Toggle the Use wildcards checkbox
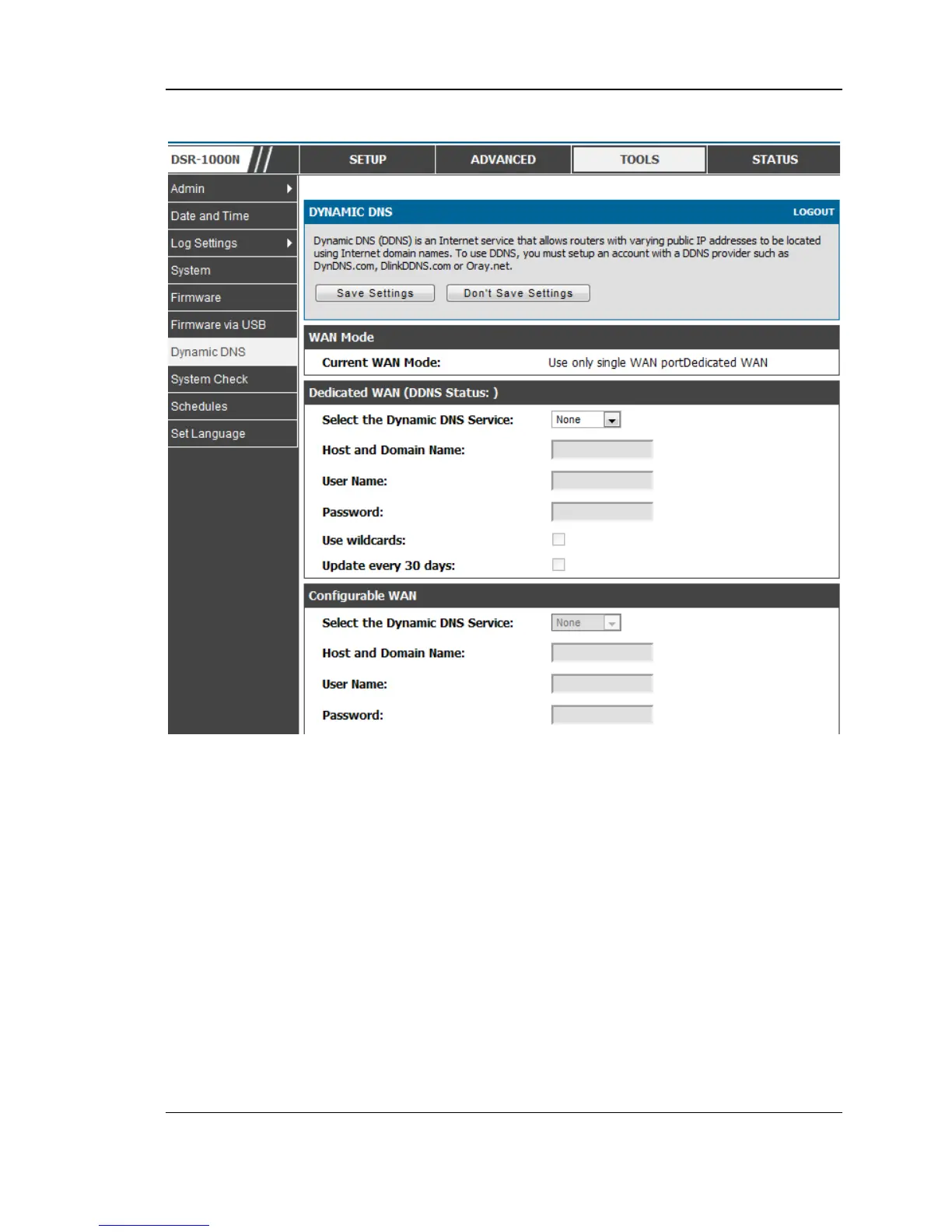Screen dimensions: 952x1232 click(558, 540)
